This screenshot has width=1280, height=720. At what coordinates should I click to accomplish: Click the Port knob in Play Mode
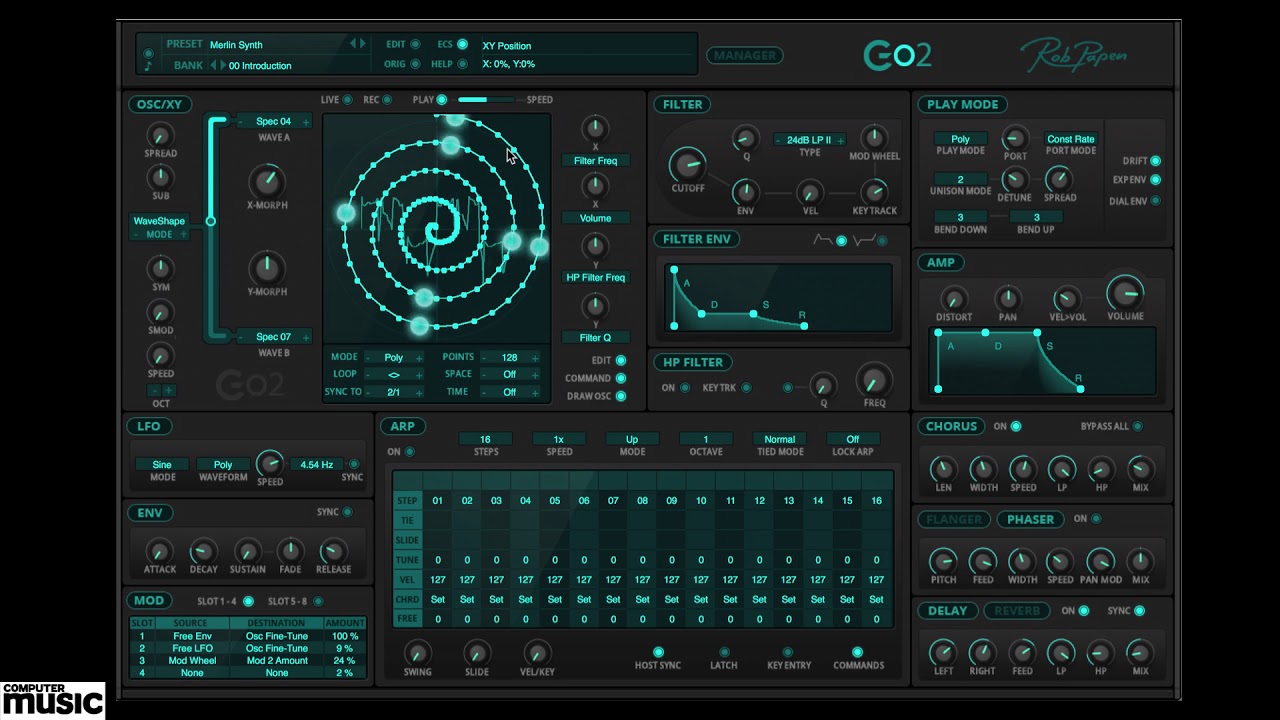1015,138
